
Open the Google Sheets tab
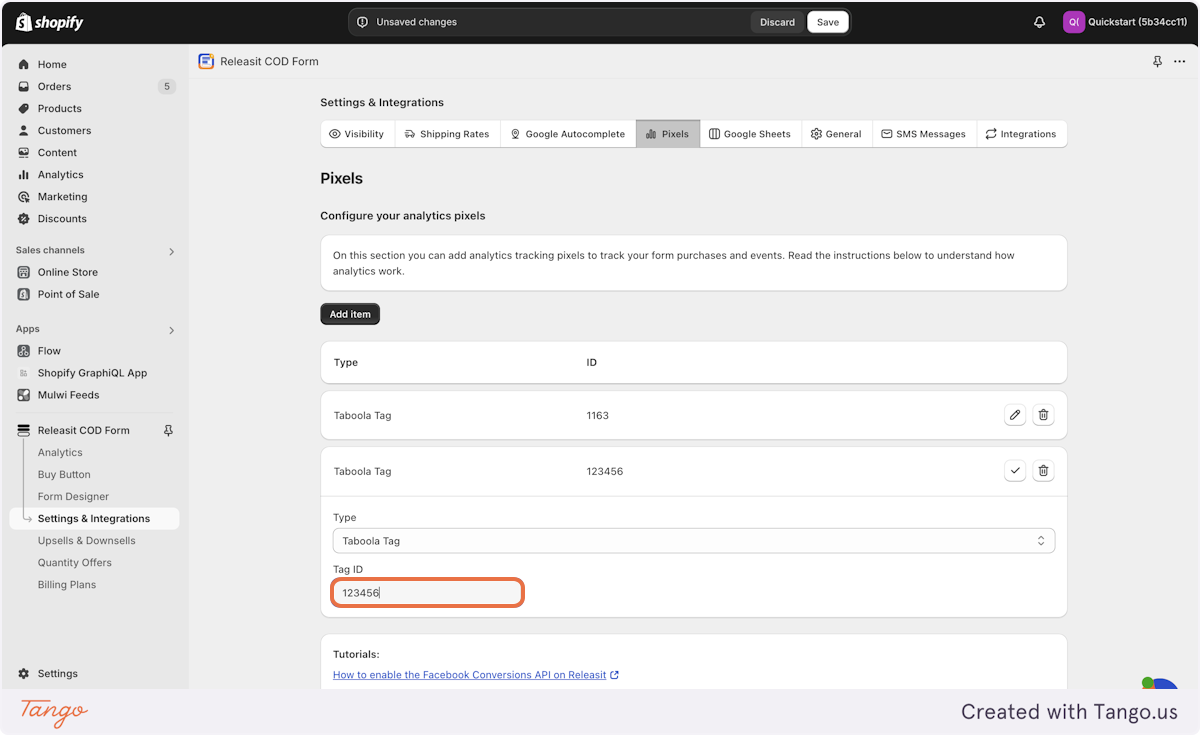[751, 134]
